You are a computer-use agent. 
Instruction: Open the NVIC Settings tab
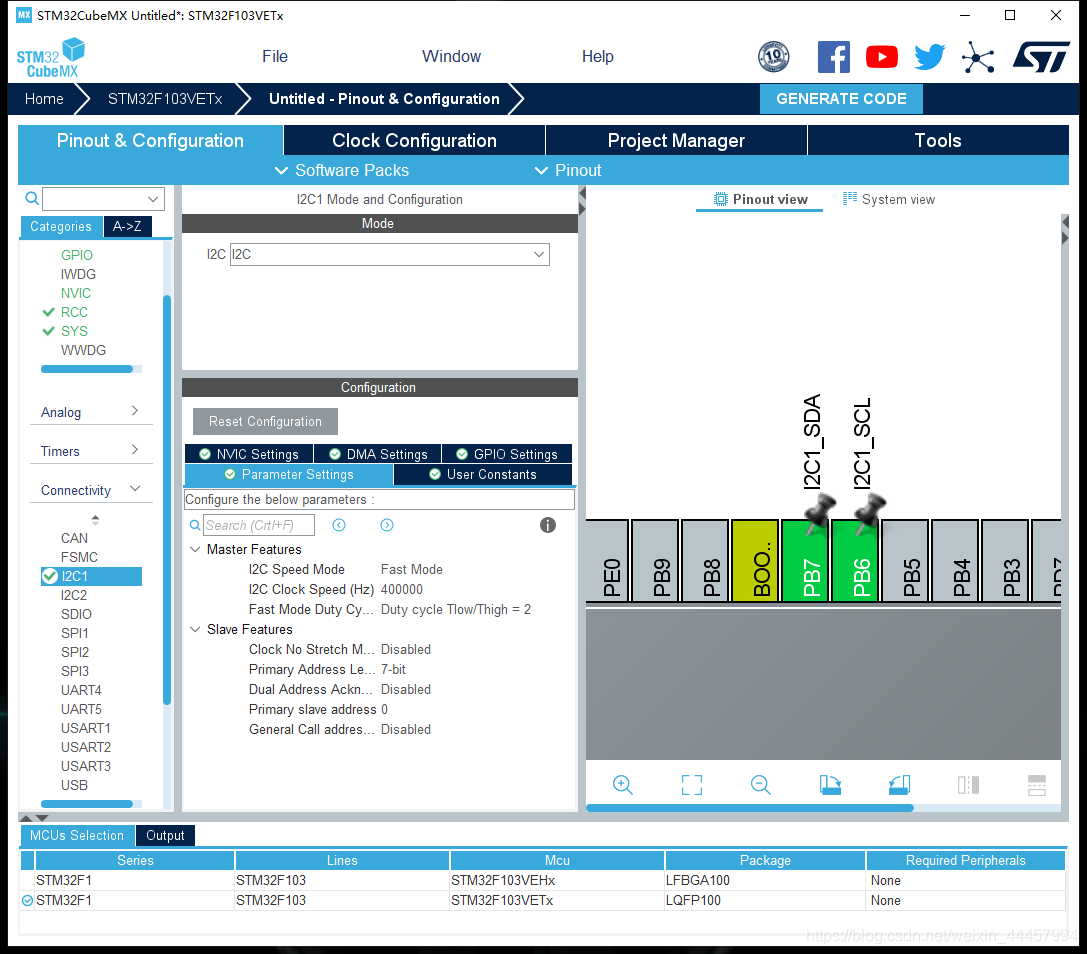point(249,454)
